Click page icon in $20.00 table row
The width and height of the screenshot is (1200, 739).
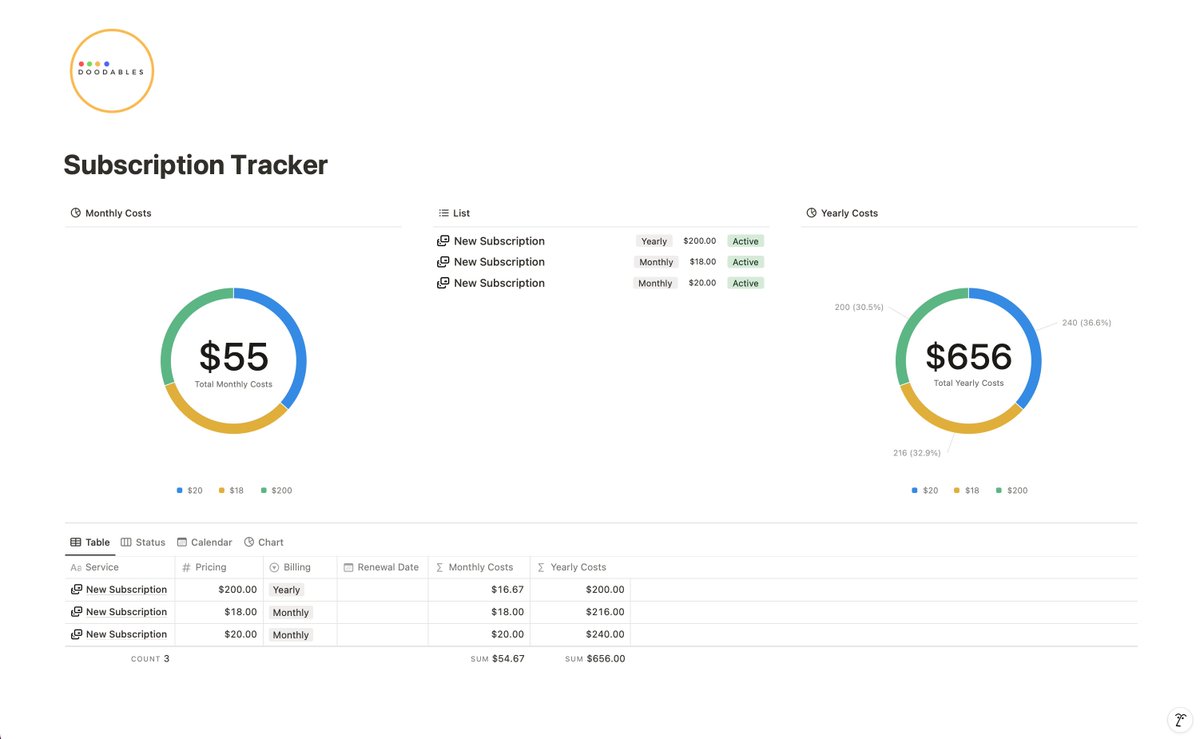[77, 634]
